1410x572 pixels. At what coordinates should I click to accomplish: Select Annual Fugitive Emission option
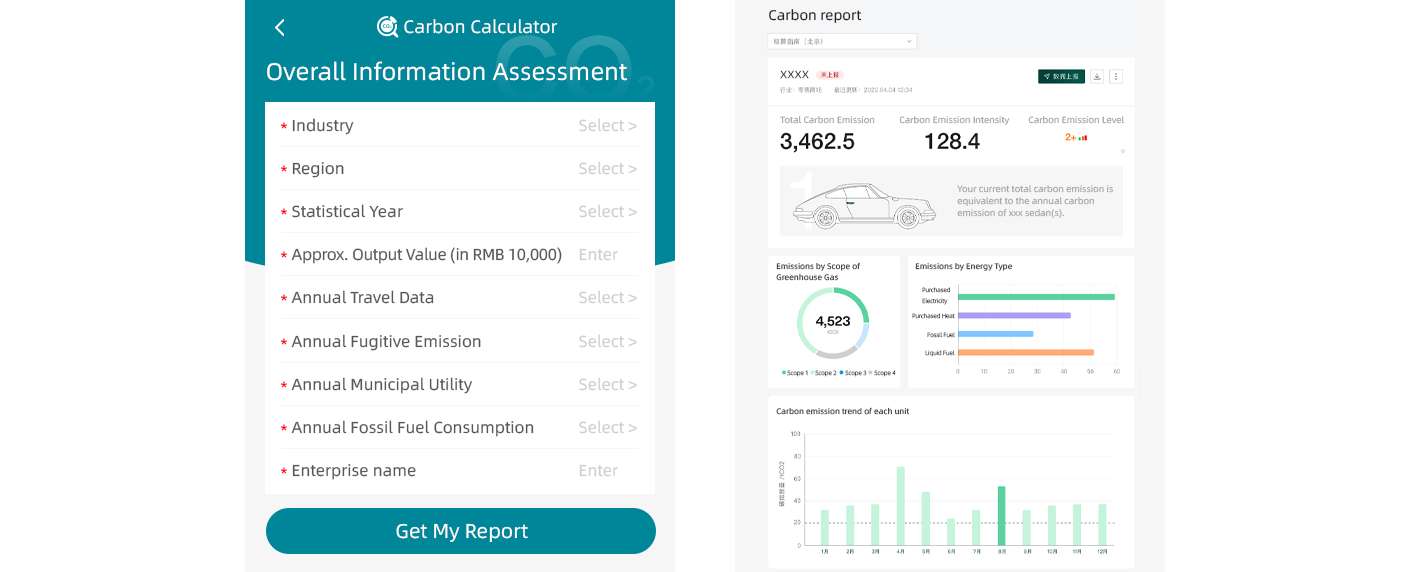[x=460, y=341]
